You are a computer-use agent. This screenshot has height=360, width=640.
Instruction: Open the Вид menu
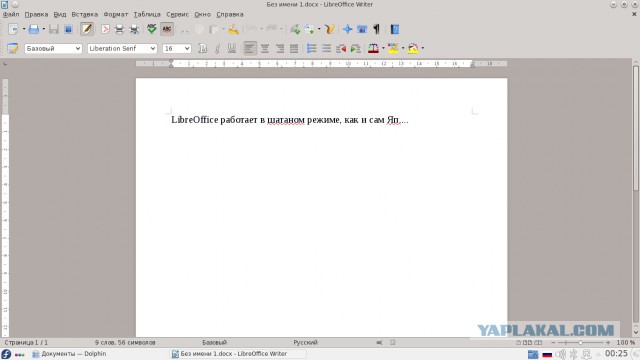pyautogui.click(x=60, y=14)
